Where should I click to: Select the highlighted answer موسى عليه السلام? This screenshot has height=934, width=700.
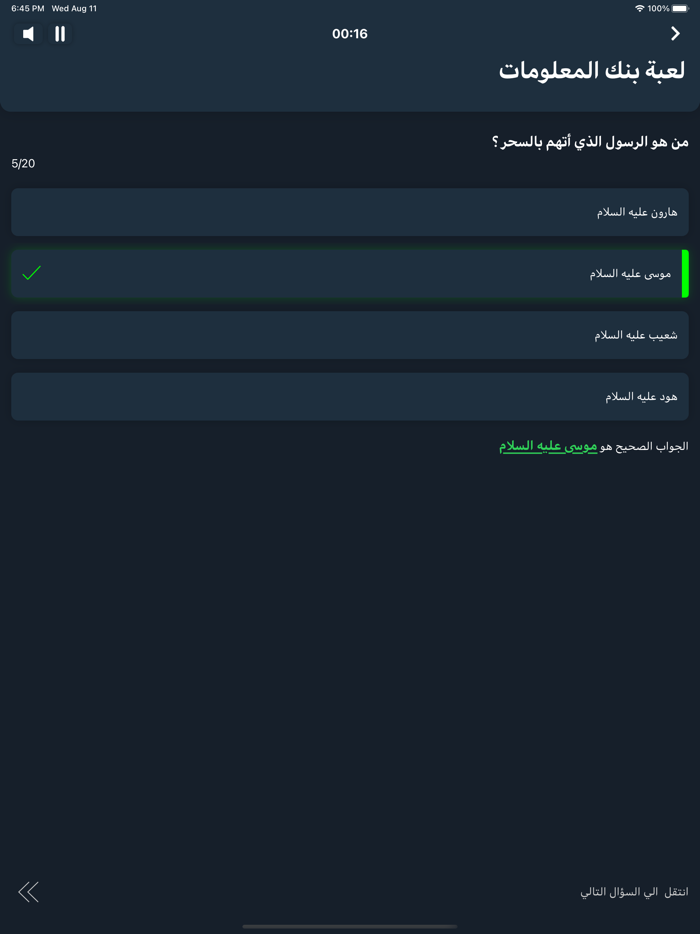tap(350, 273)
